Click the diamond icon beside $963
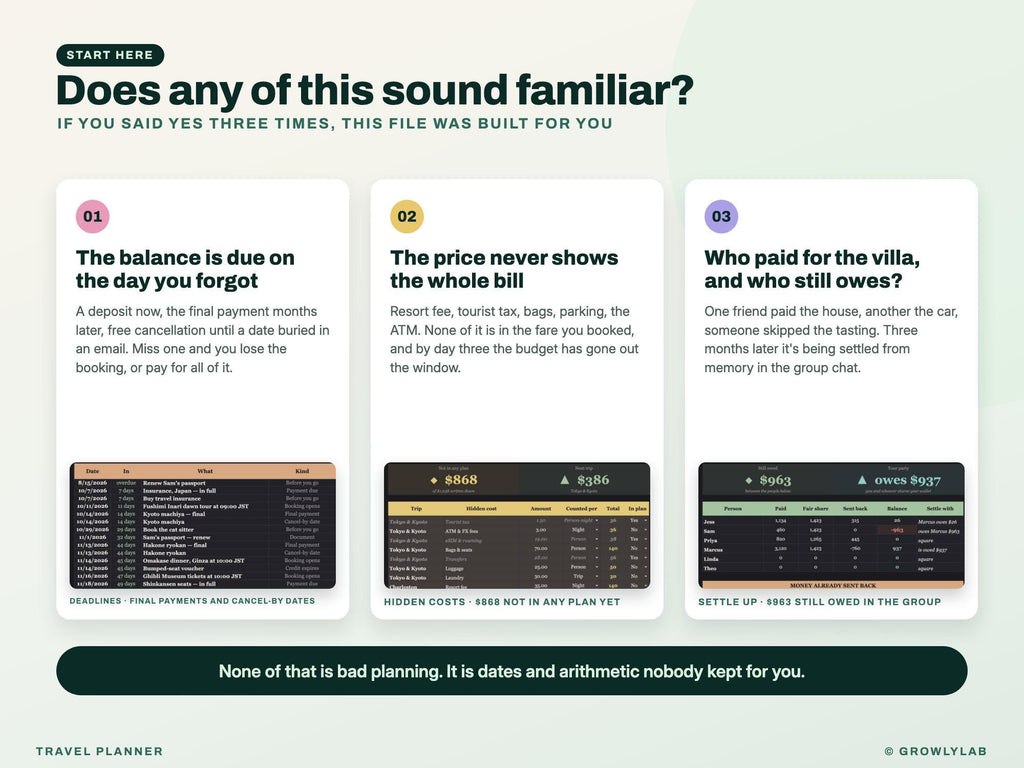This screenshot has height=768, width=1024. click(748, 480)
